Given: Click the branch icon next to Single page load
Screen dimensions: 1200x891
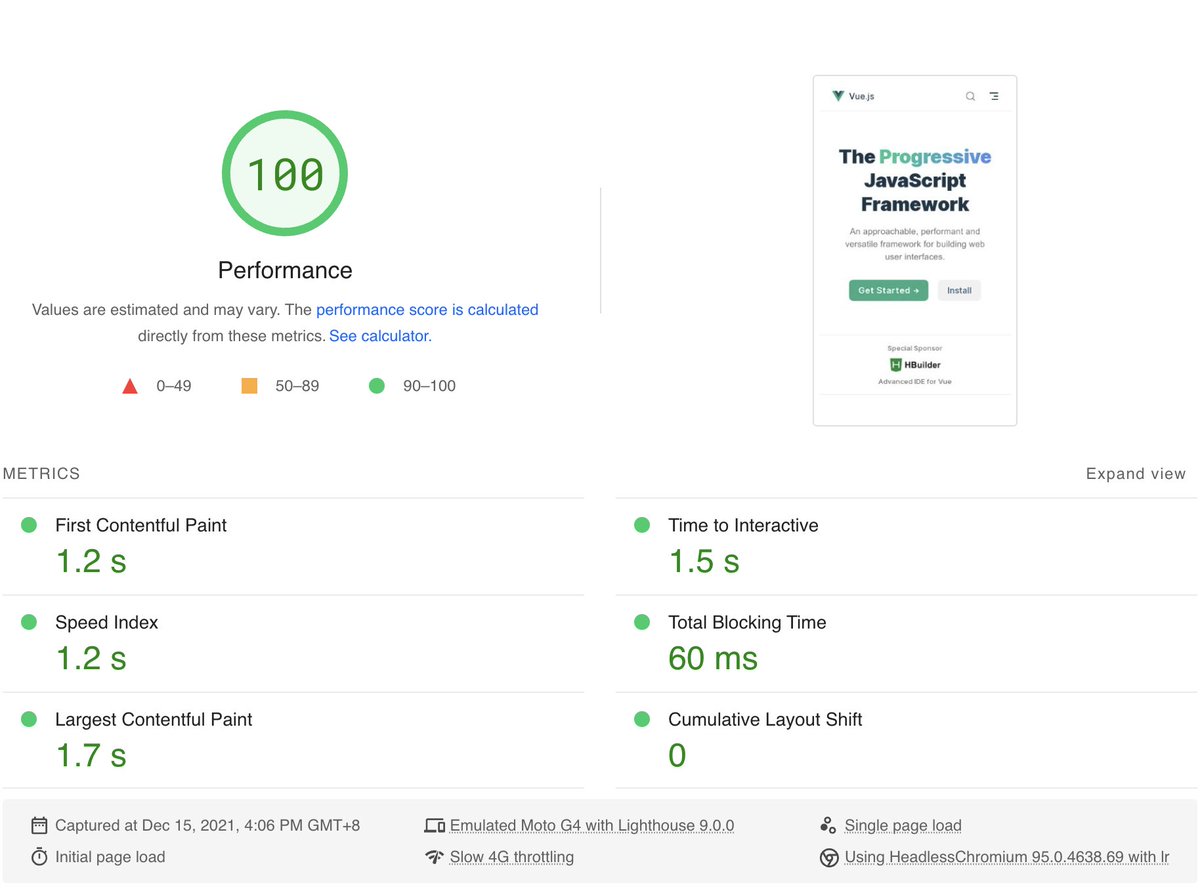Looking at the screenshot, I should coord(828,824).
